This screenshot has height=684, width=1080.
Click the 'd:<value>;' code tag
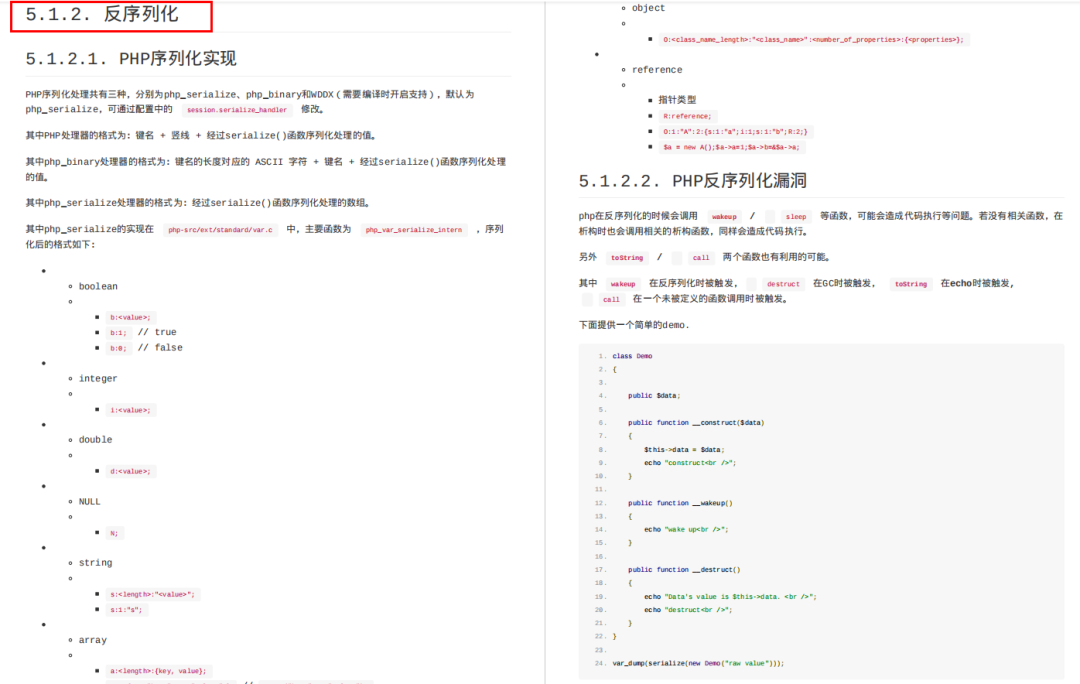tap(130, 472)
